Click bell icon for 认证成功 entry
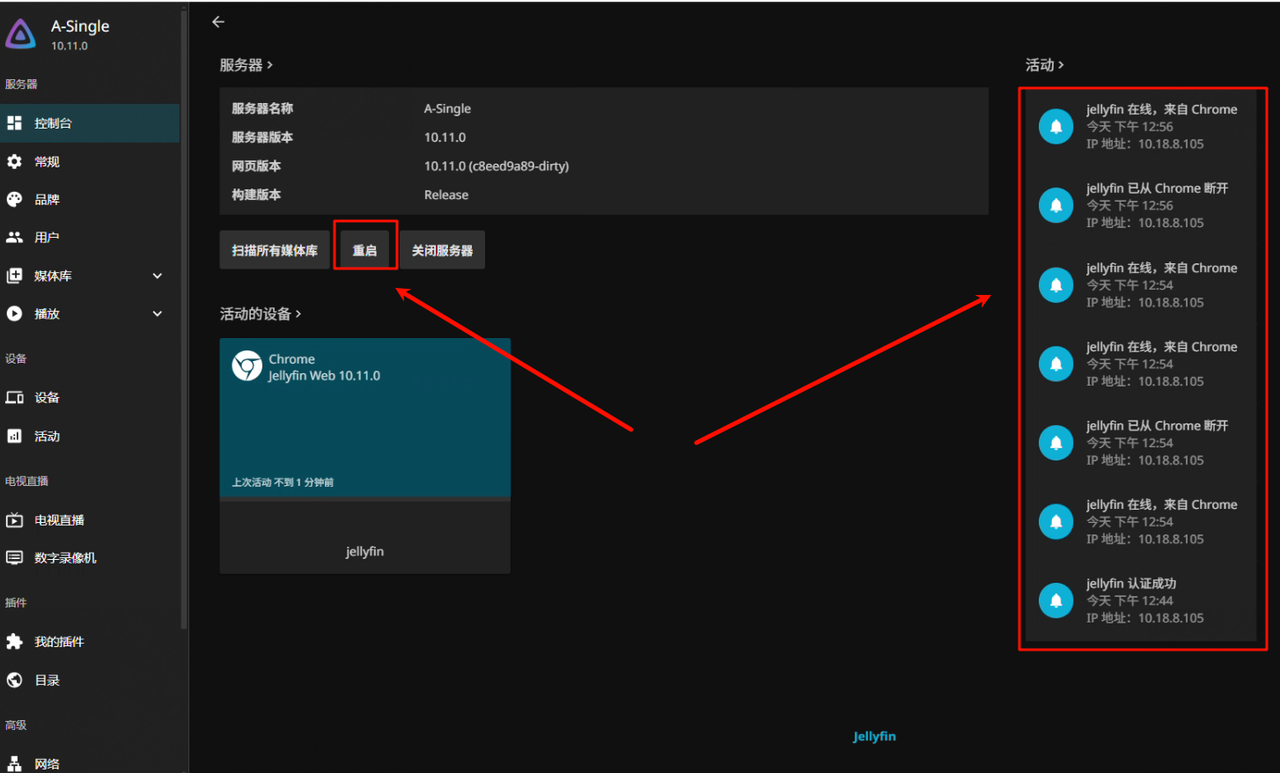The width and height of the screenshot is (1280, 773). (1056, 601)
